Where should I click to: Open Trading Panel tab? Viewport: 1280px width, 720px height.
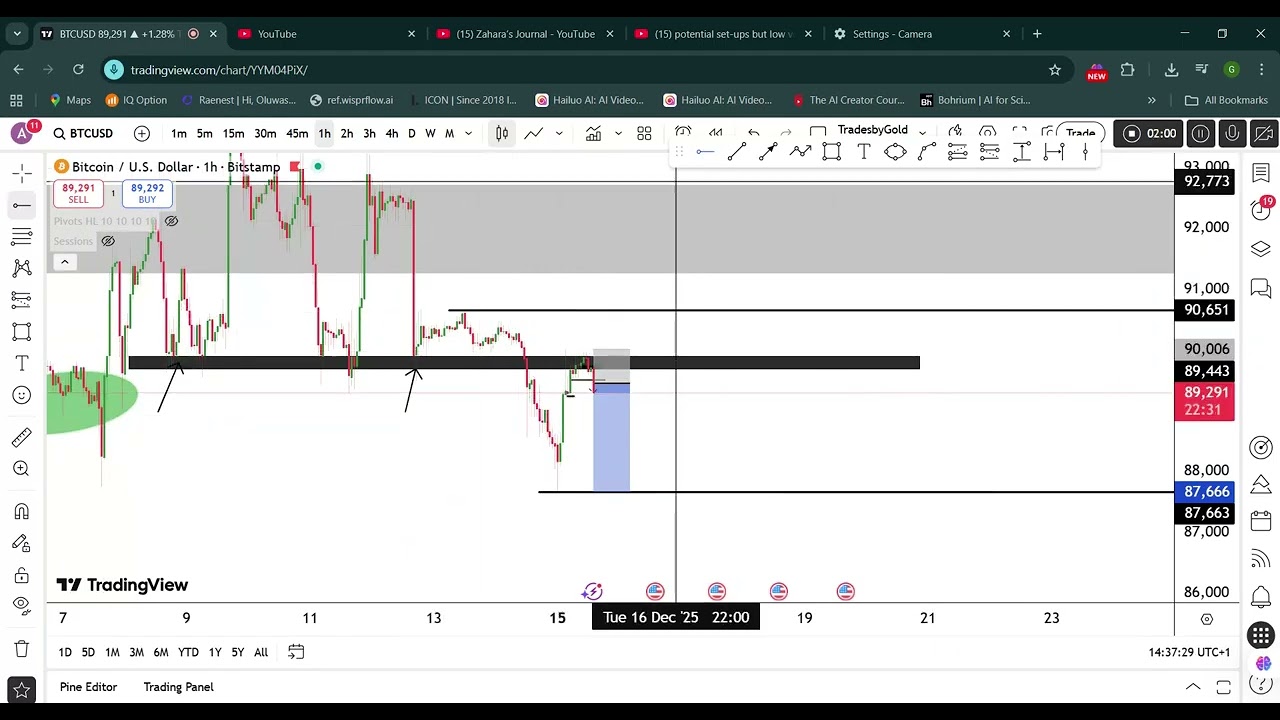[x=178, y=687]
